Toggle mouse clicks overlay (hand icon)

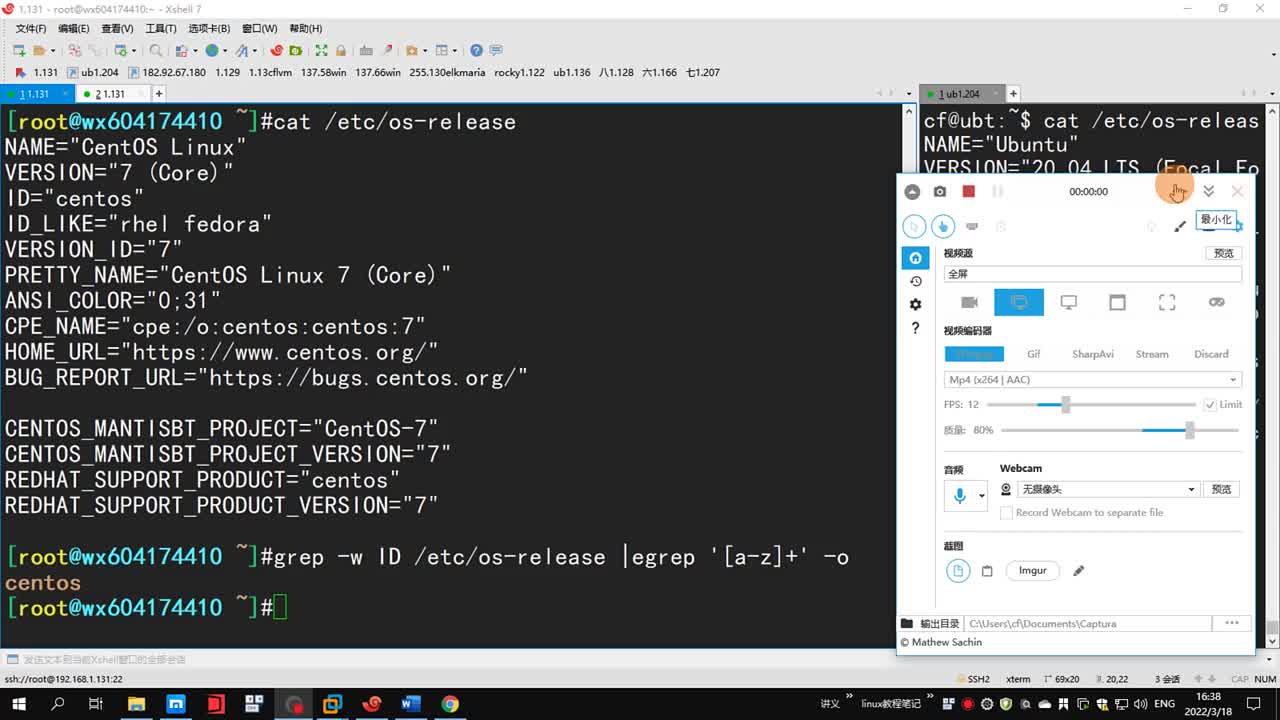point(943,226)
